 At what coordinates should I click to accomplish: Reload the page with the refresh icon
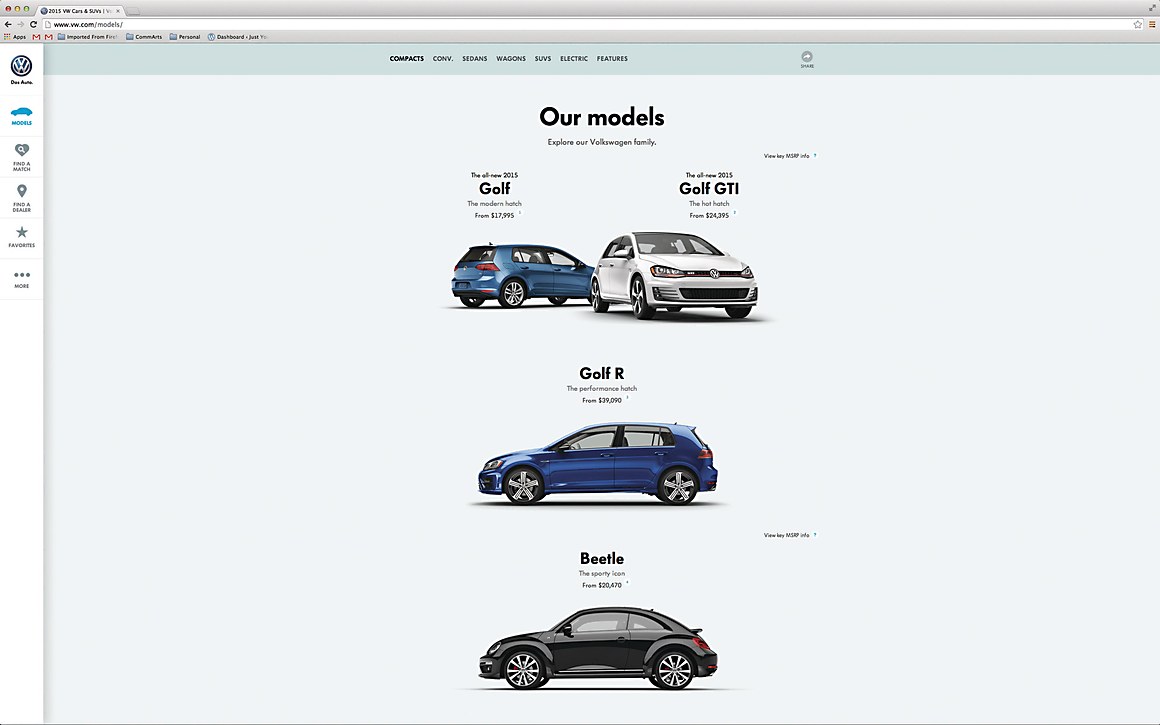33,24
